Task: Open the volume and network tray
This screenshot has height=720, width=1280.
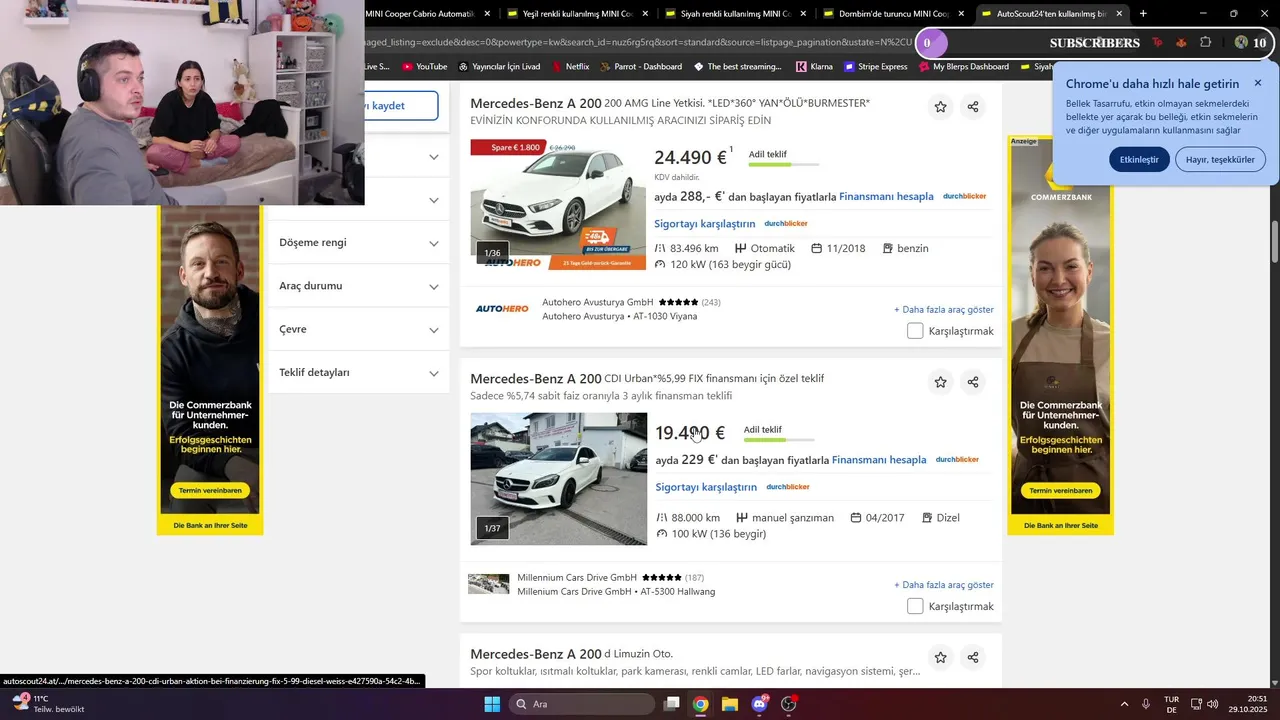Action: (1204, 704)
